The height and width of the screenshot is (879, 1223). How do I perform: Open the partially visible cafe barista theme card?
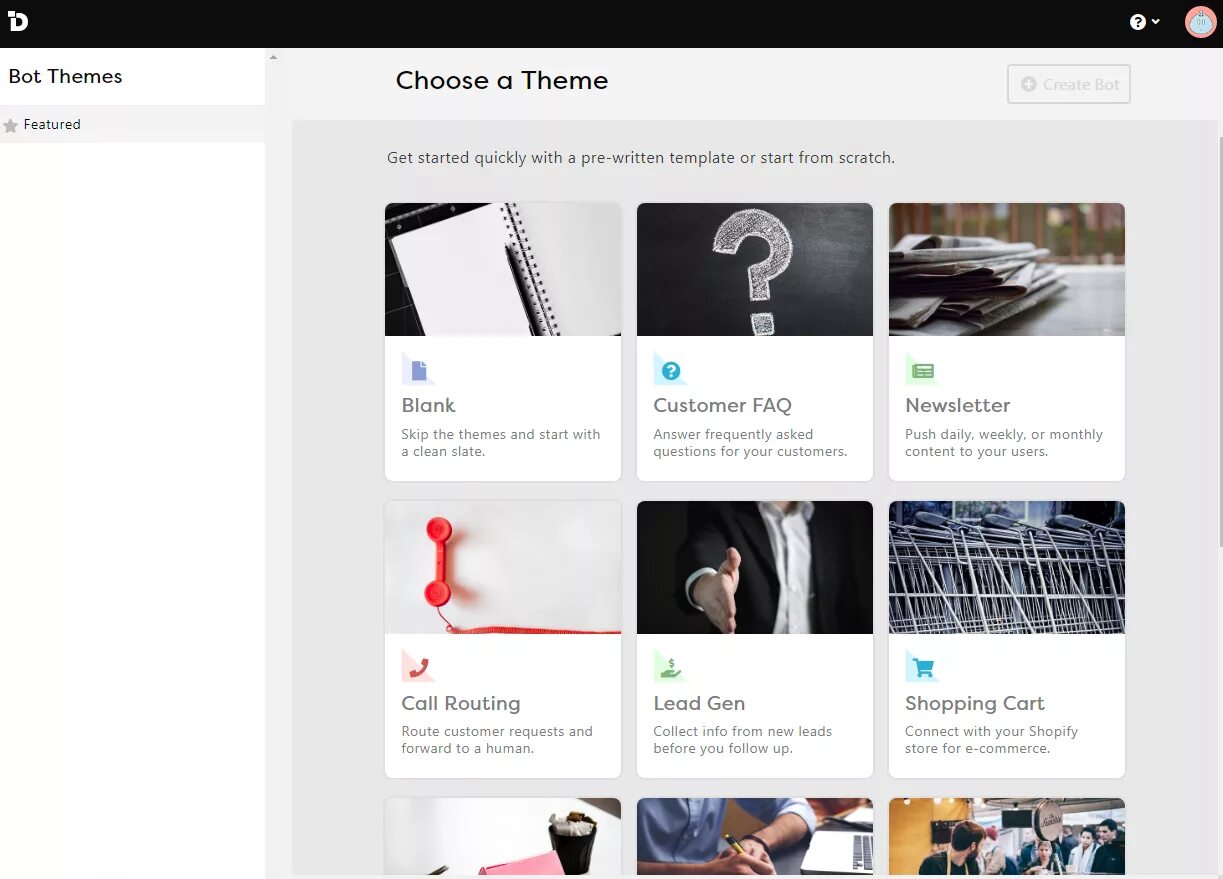[1007, 837]
